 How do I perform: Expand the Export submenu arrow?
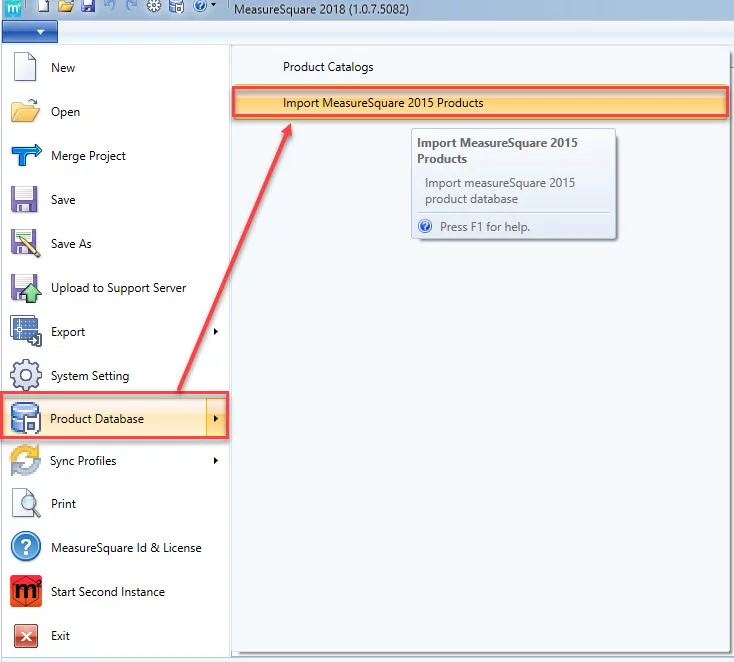pyautogui.click(x=216, y=332)
